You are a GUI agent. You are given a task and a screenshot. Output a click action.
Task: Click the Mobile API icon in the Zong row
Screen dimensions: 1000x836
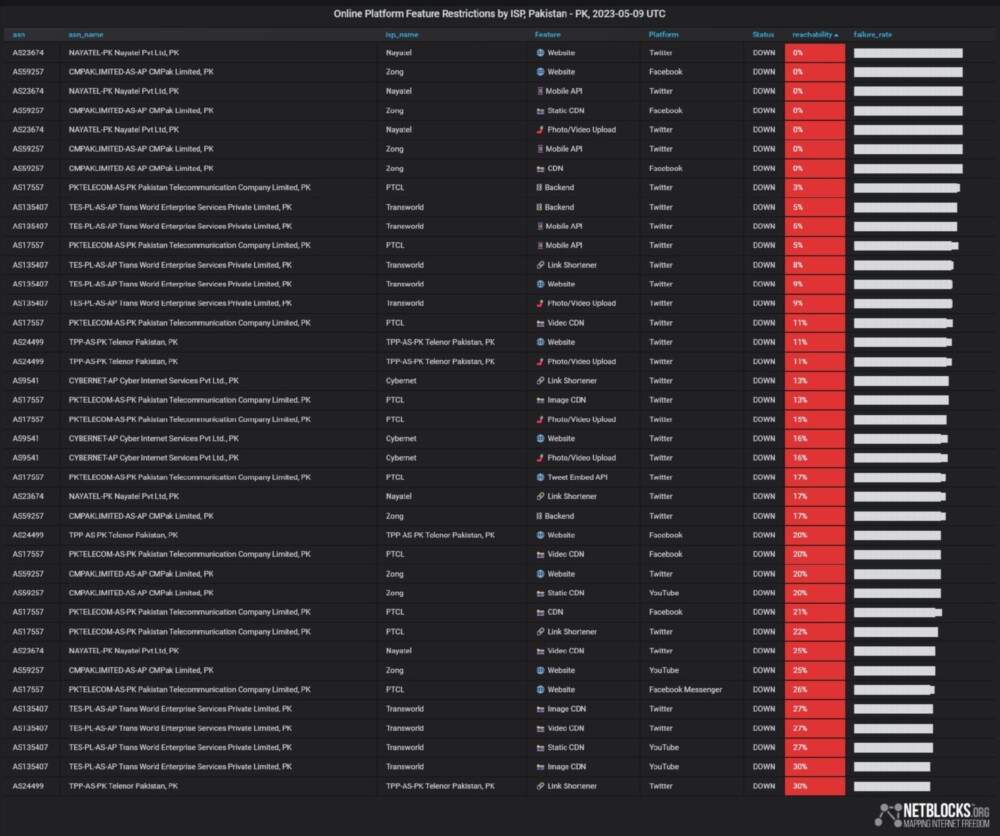click(540, 149)
